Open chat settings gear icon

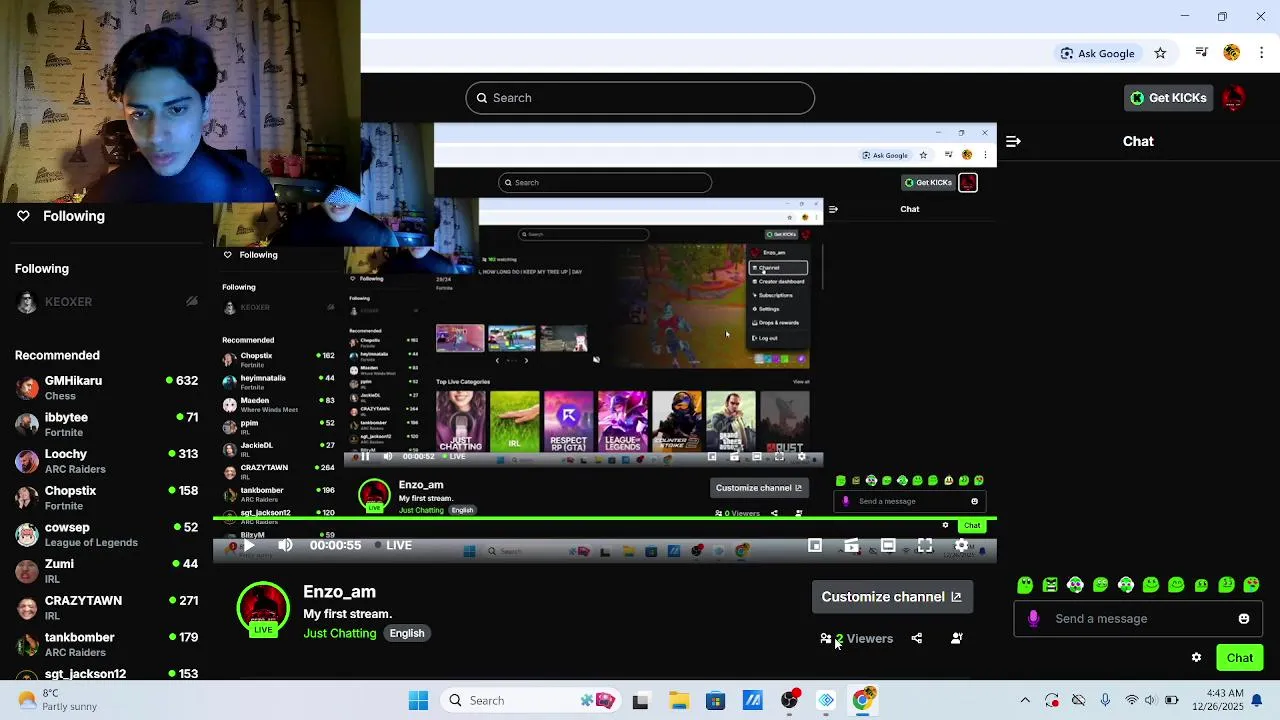coord(1196,657)
